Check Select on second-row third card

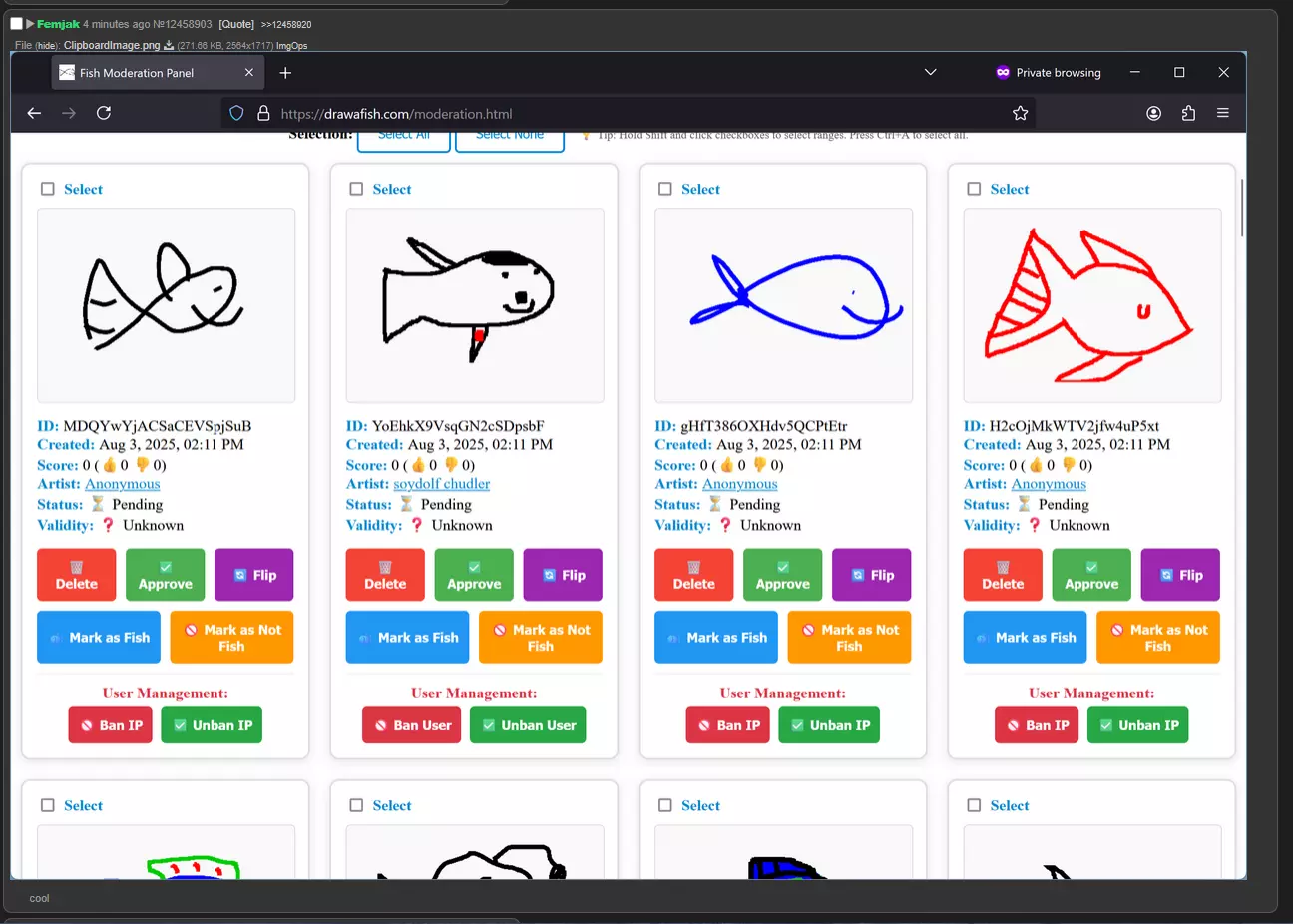tap(665, 805)
